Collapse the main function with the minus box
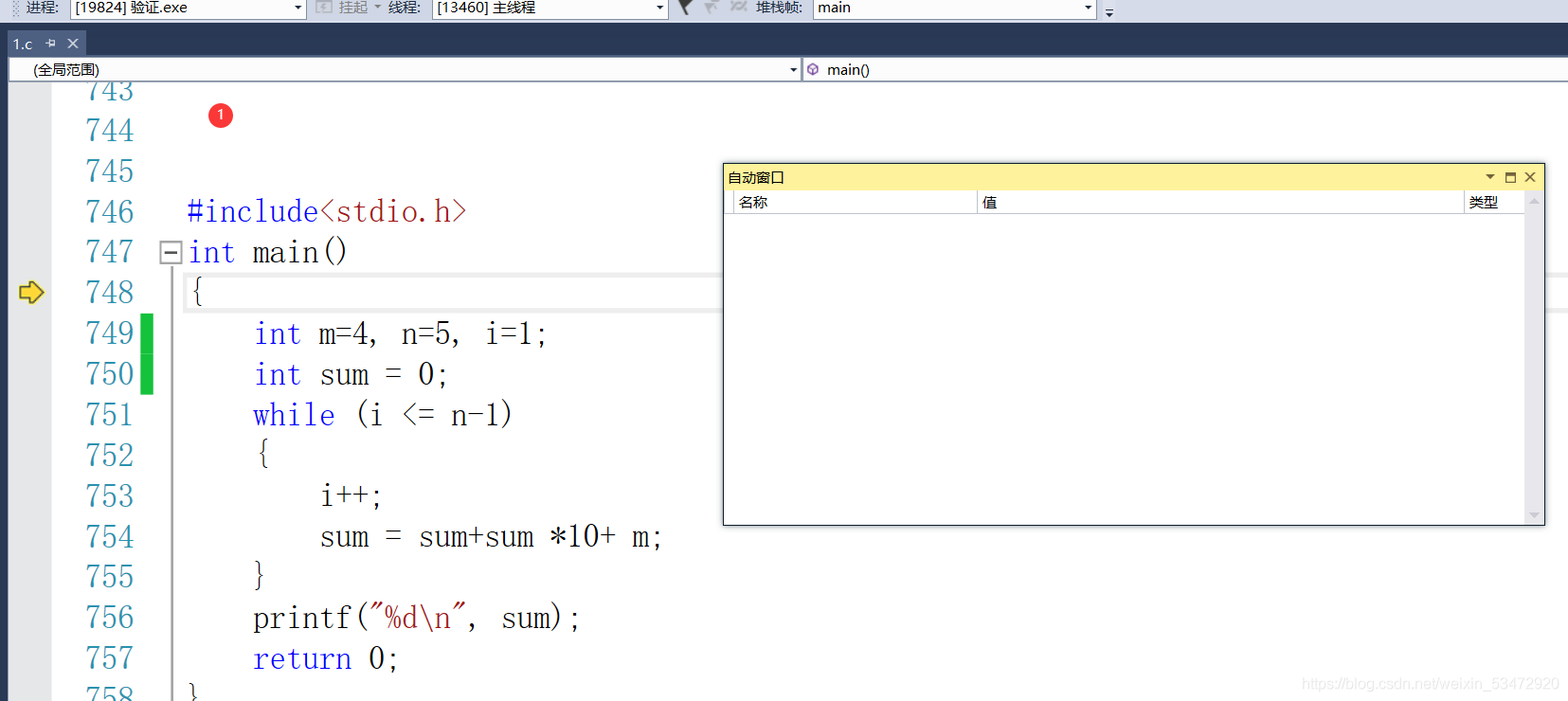 (x=171, y=252)
